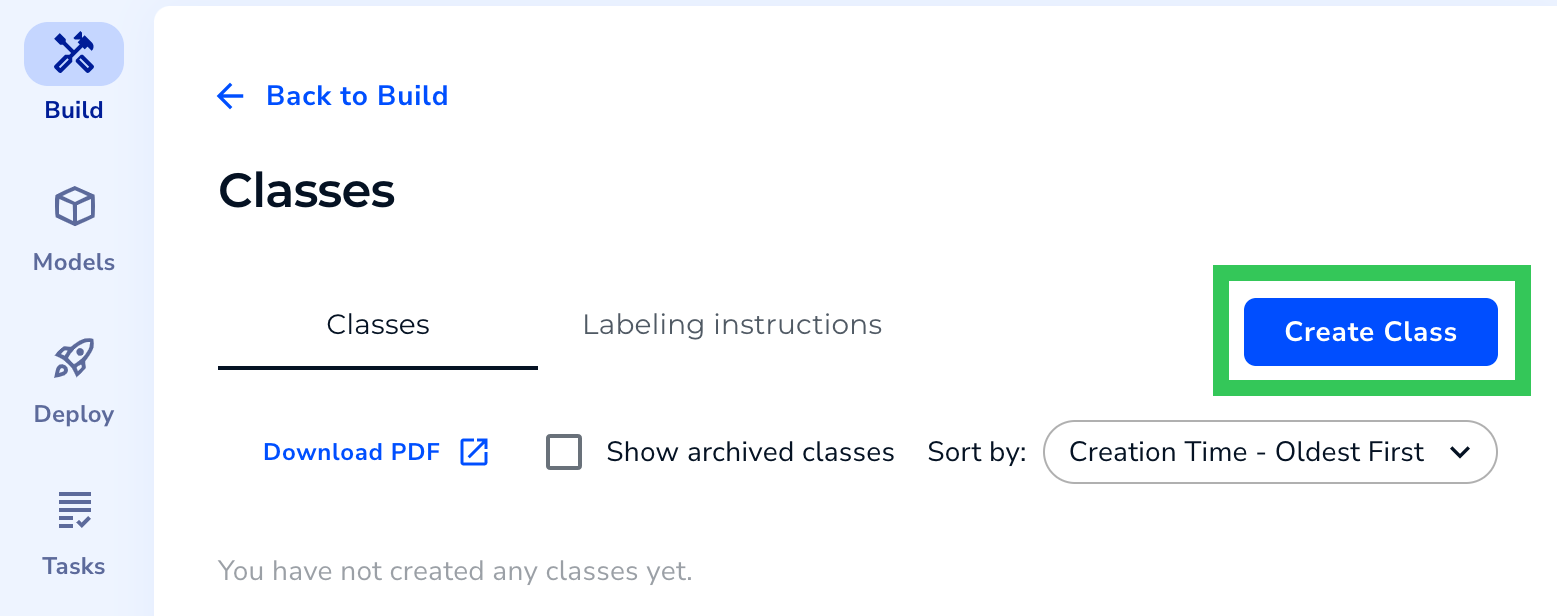Click the blue left-arrow back icon
Image resolution: width=1557 pixels, height=616 pixels.
coord(230,95)
